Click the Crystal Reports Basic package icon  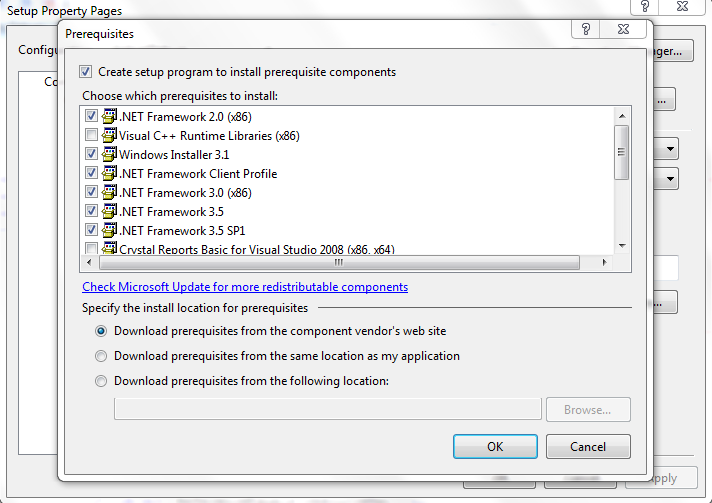click(x=109, y=248)
